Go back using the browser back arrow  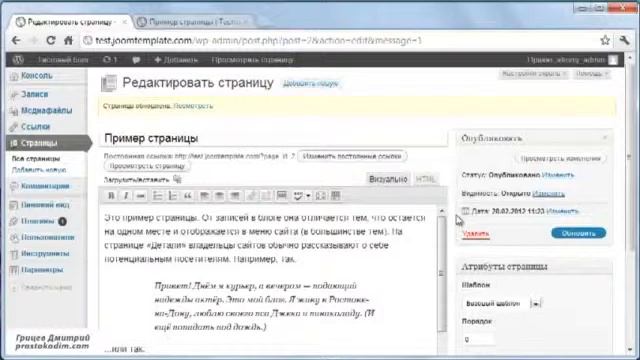click(x=16, y=40)
